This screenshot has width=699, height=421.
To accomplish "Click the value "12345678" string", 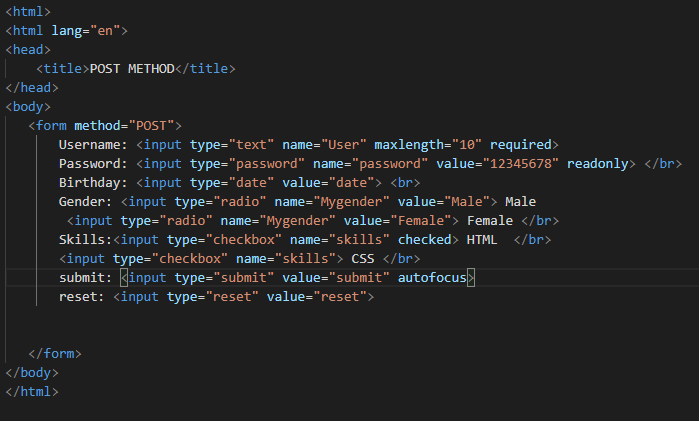I will pyautogui.click(x=520, y=164).
